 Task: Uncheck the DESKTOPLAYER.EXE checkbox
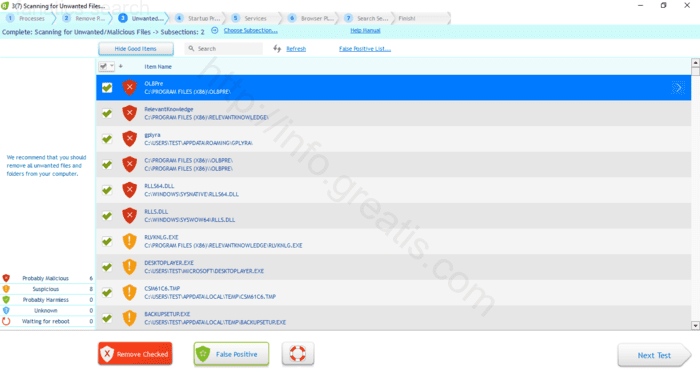point(107,267)
